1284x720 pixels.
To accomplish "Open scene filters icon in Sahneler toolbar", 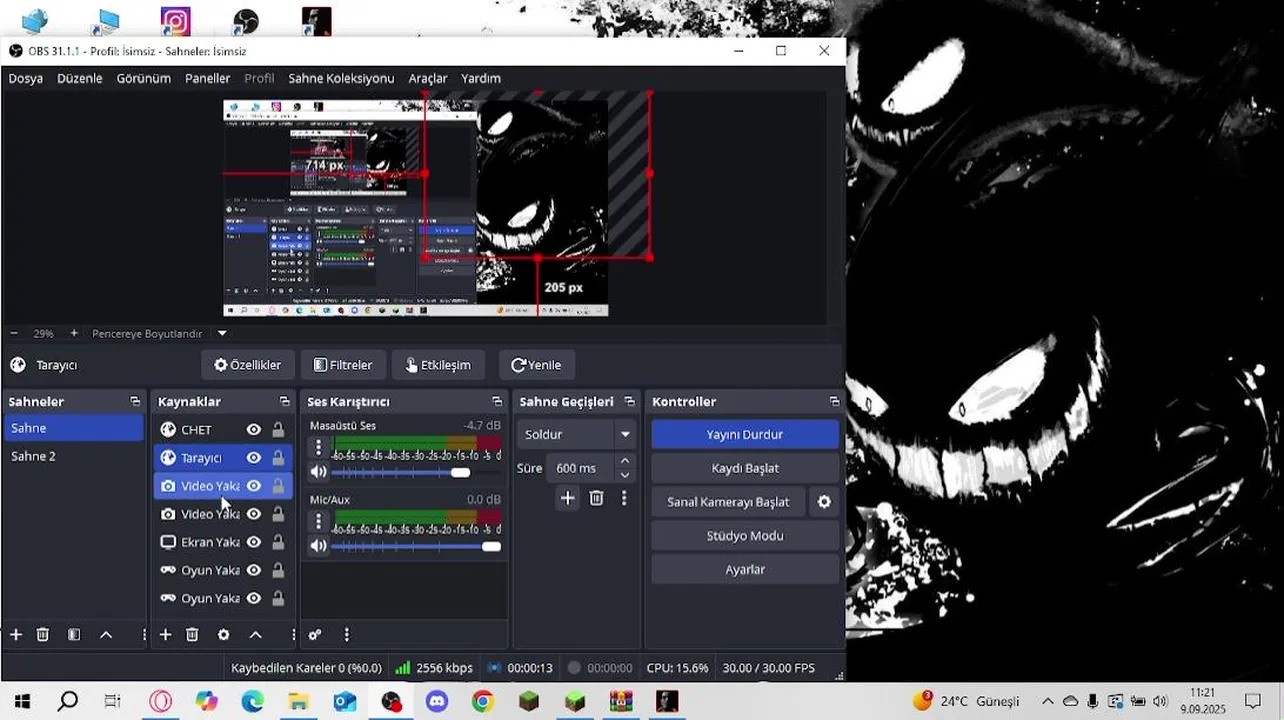I will click(74, 635).
